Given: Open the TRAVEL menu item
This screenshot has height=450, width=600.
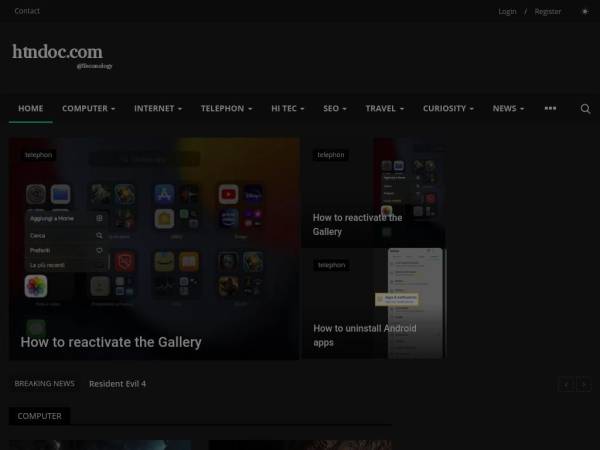Looking at the screenshot, I should tap(384, 108).
